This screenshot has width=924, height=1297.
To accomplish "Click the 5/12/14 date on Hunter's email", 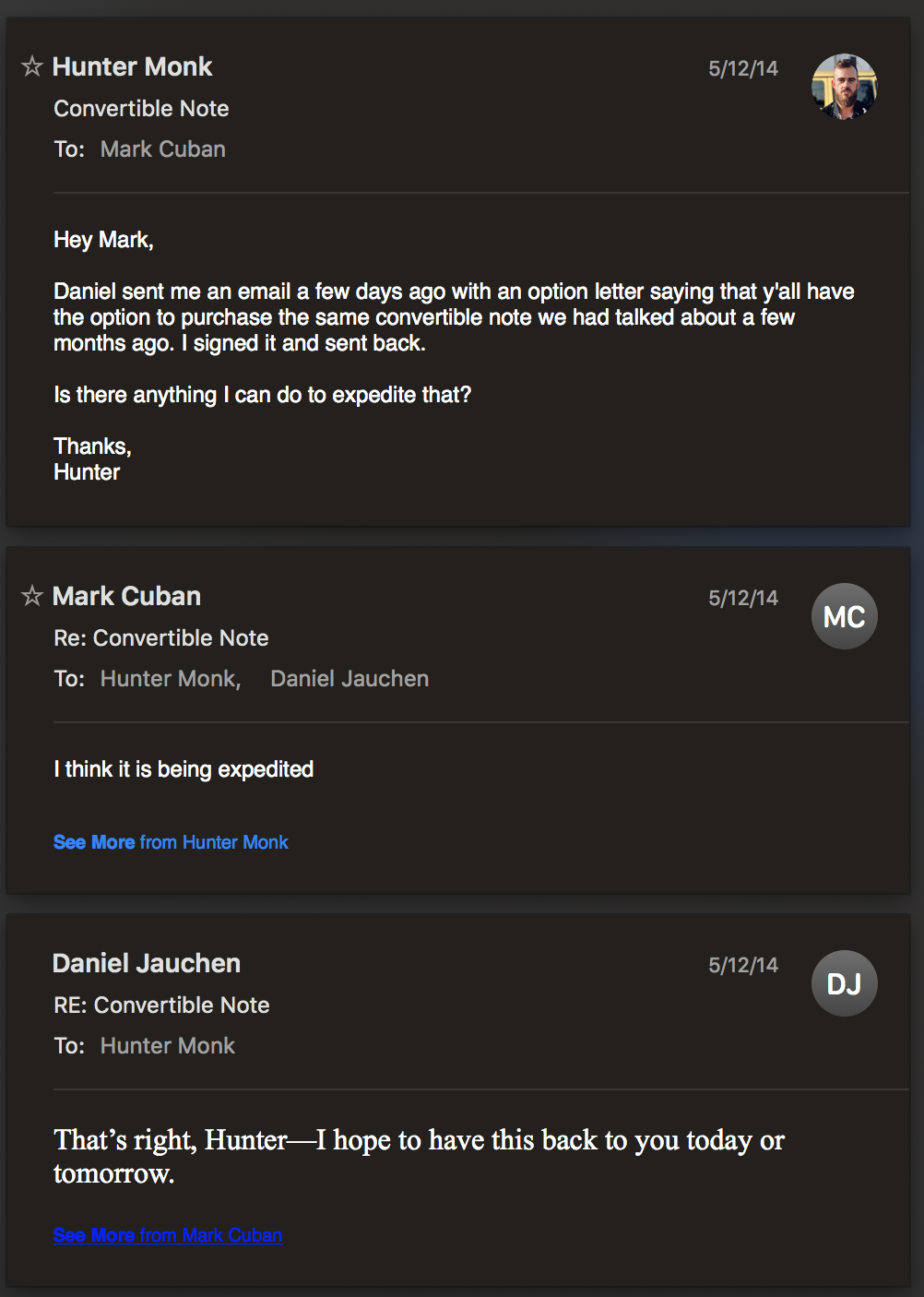I will [743, 68].
